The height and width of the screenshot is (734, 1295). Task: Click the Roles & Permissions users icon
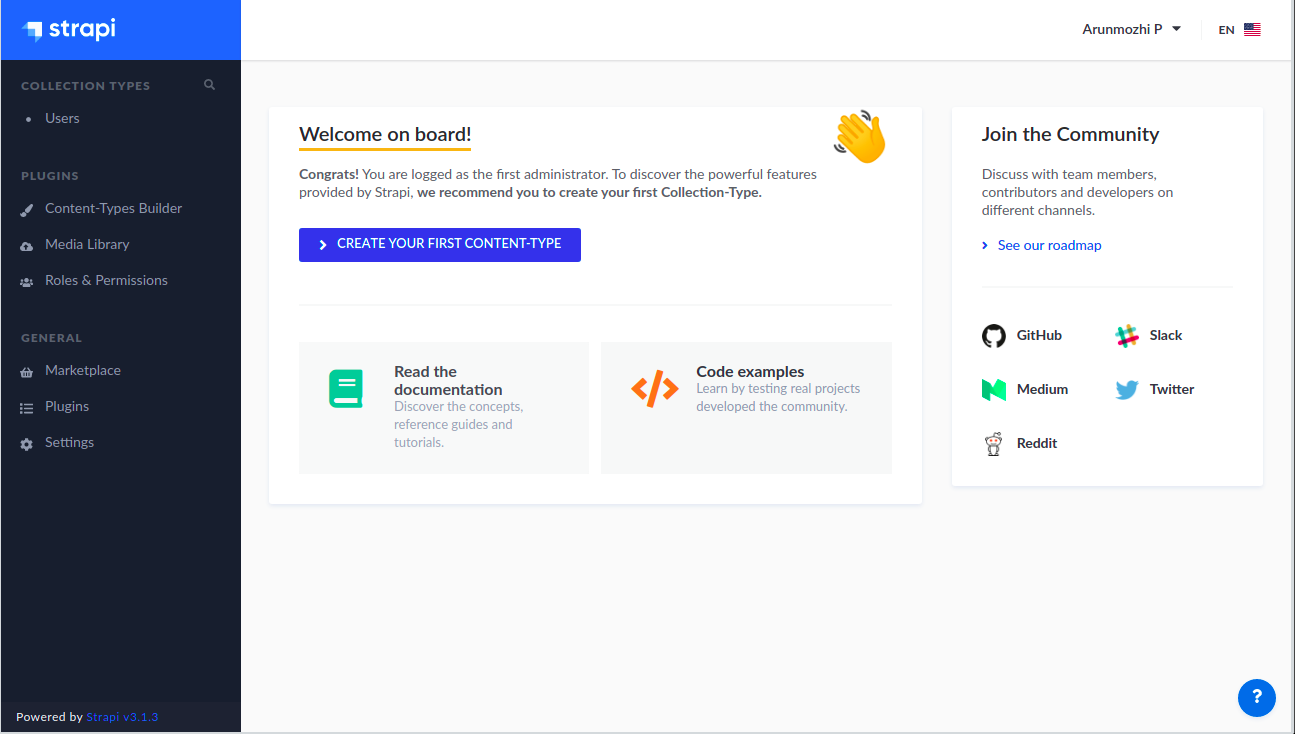pyautogui.click(x=26, y=282)
